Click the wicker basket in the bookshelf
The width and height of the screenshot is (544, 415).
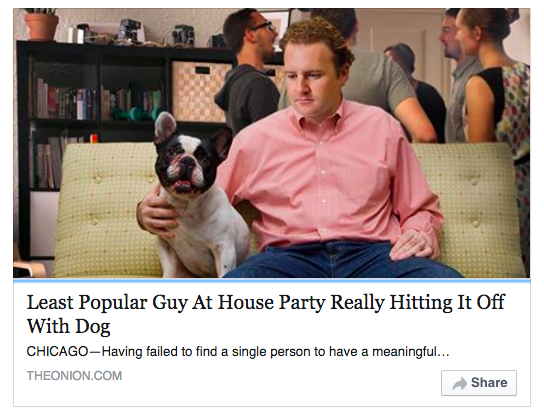199,91
